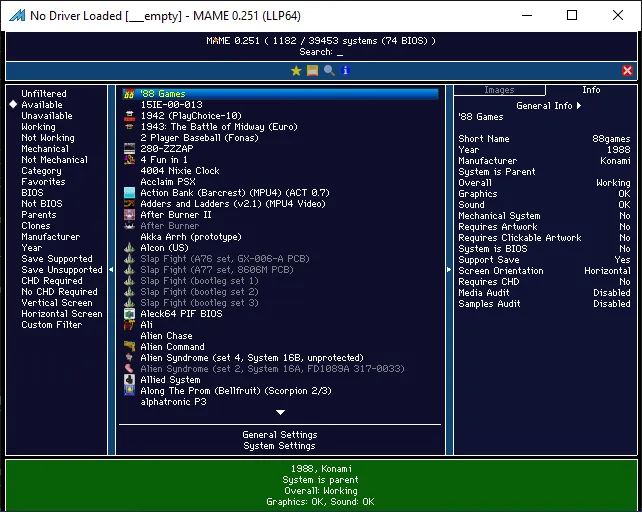Click the blue info toolbar icon
Viewport: 642px width, 512px height.
point(345,70)
